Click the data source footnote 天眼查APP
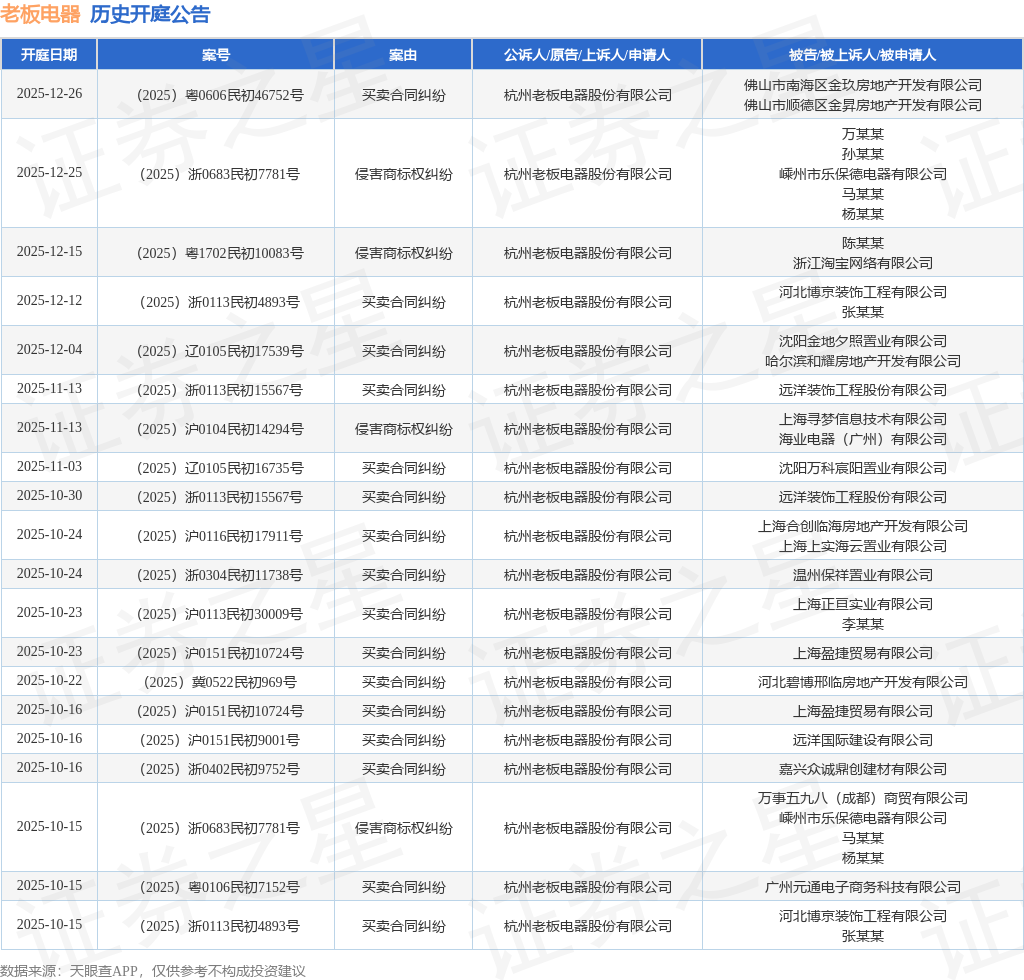This screenshot has width=1024, height=980. (103, 971)
